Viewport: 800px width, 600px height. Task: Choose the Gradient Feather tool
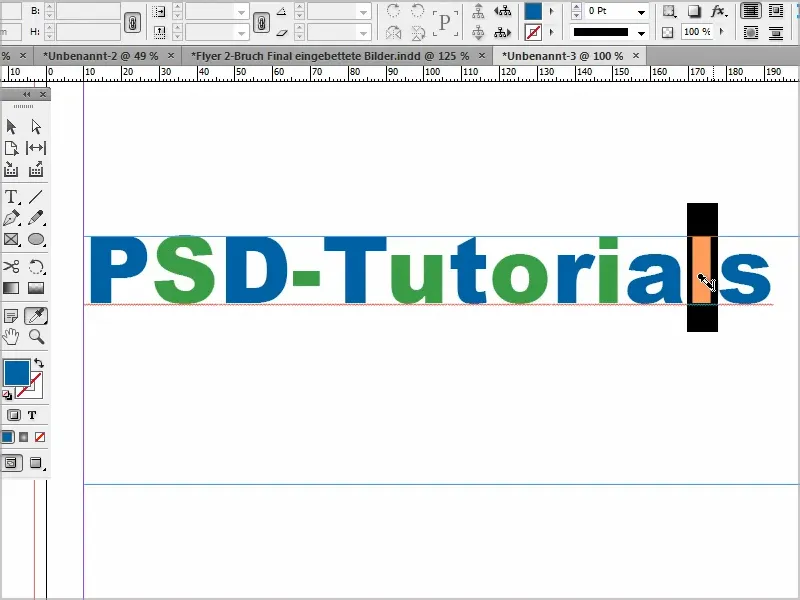36,288
